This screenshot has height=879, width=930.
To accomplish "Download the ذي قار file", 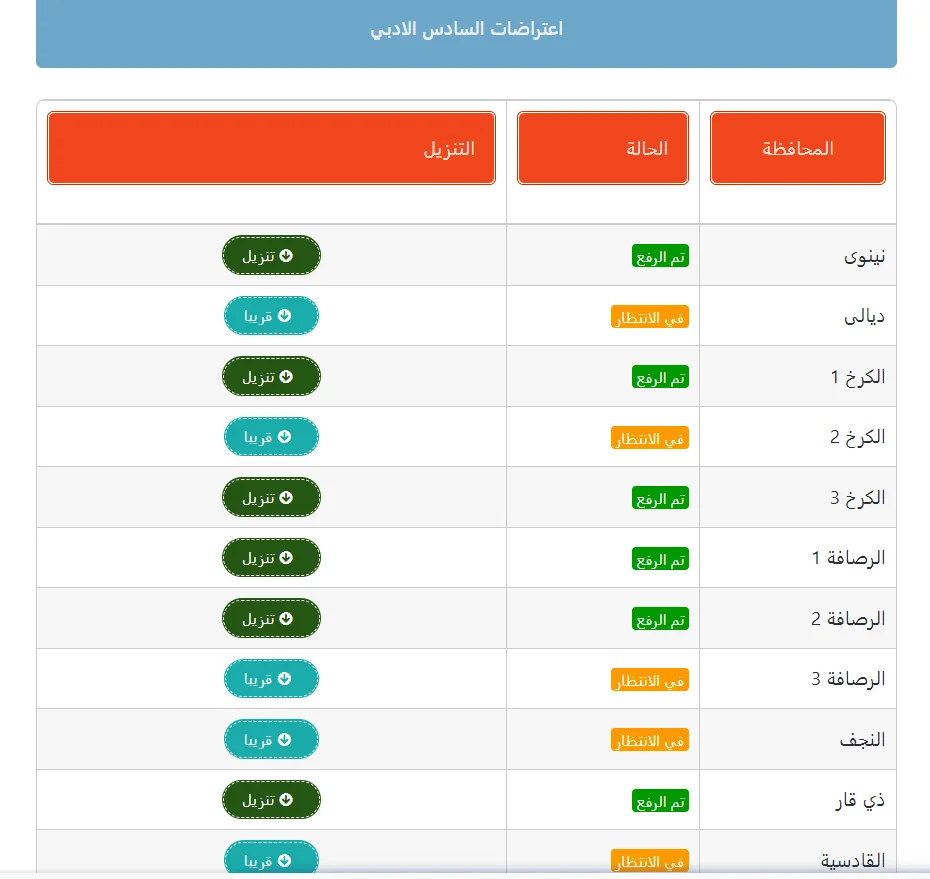I will coord(271,800).
